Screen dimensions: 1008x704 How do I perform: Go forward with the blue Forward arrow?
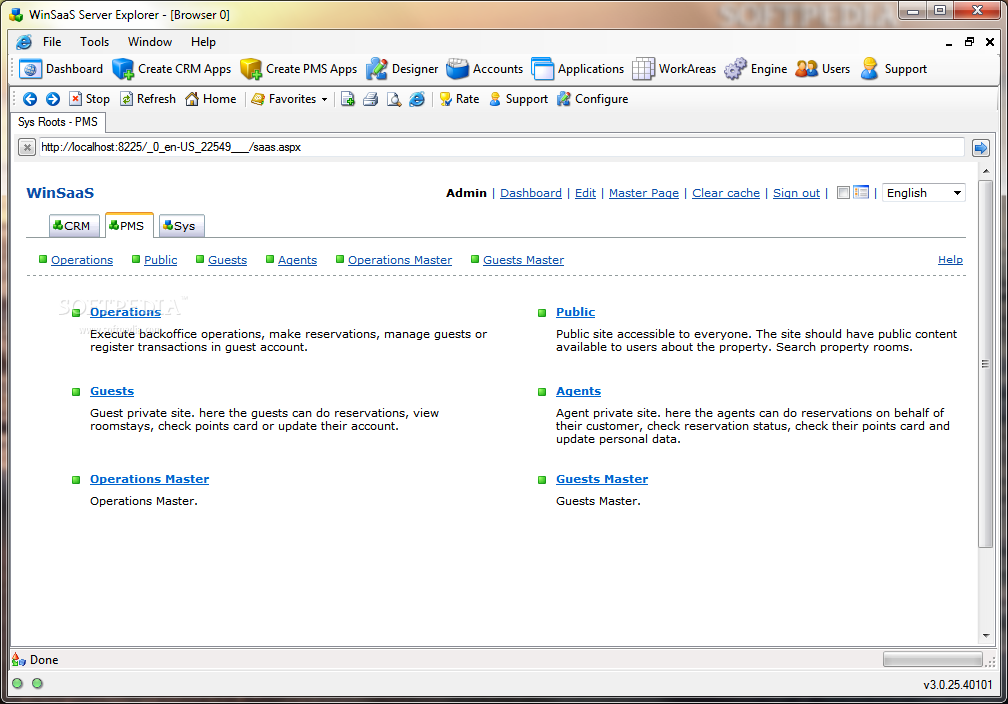[x=53, y=99]
